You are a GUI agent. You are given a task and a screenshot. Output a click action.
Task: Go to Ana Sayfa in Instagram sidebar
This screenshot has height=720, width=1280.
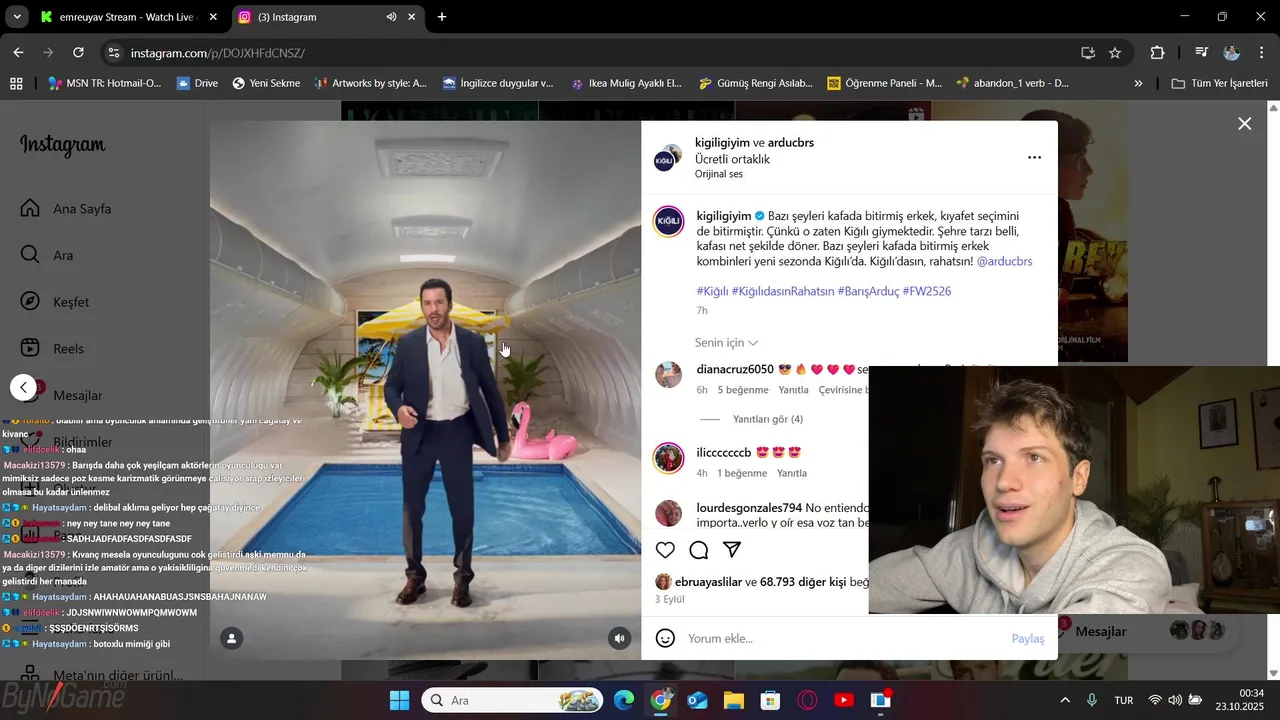click(x=67, y=209)
